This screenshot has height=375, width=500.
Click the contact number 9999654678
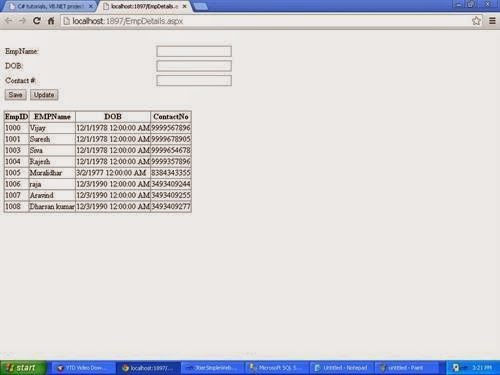[171, 150]
